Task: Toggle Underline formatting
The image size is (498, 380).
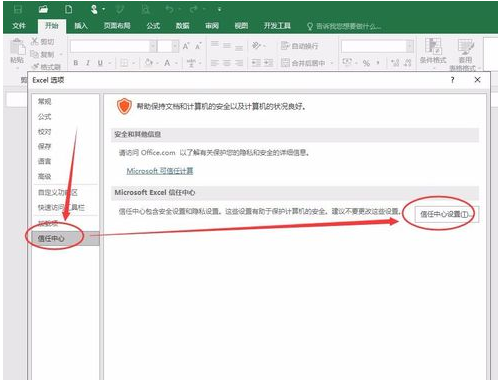Action: point(100,63)
